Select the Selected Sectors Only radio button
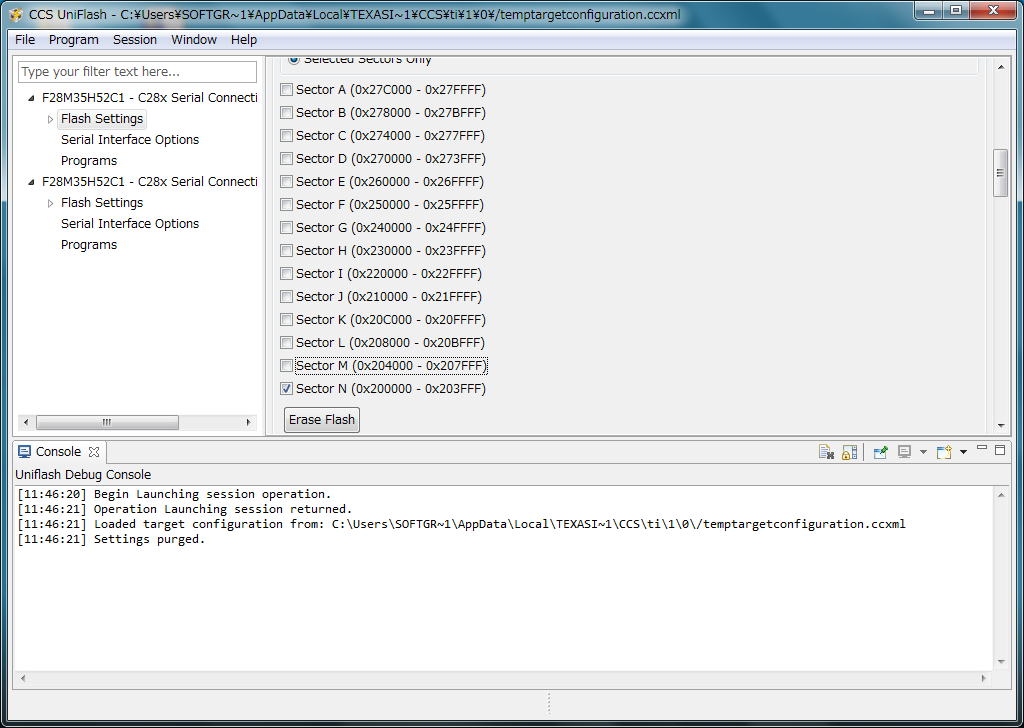This screenshot has height=728, width=1024. 294,59
